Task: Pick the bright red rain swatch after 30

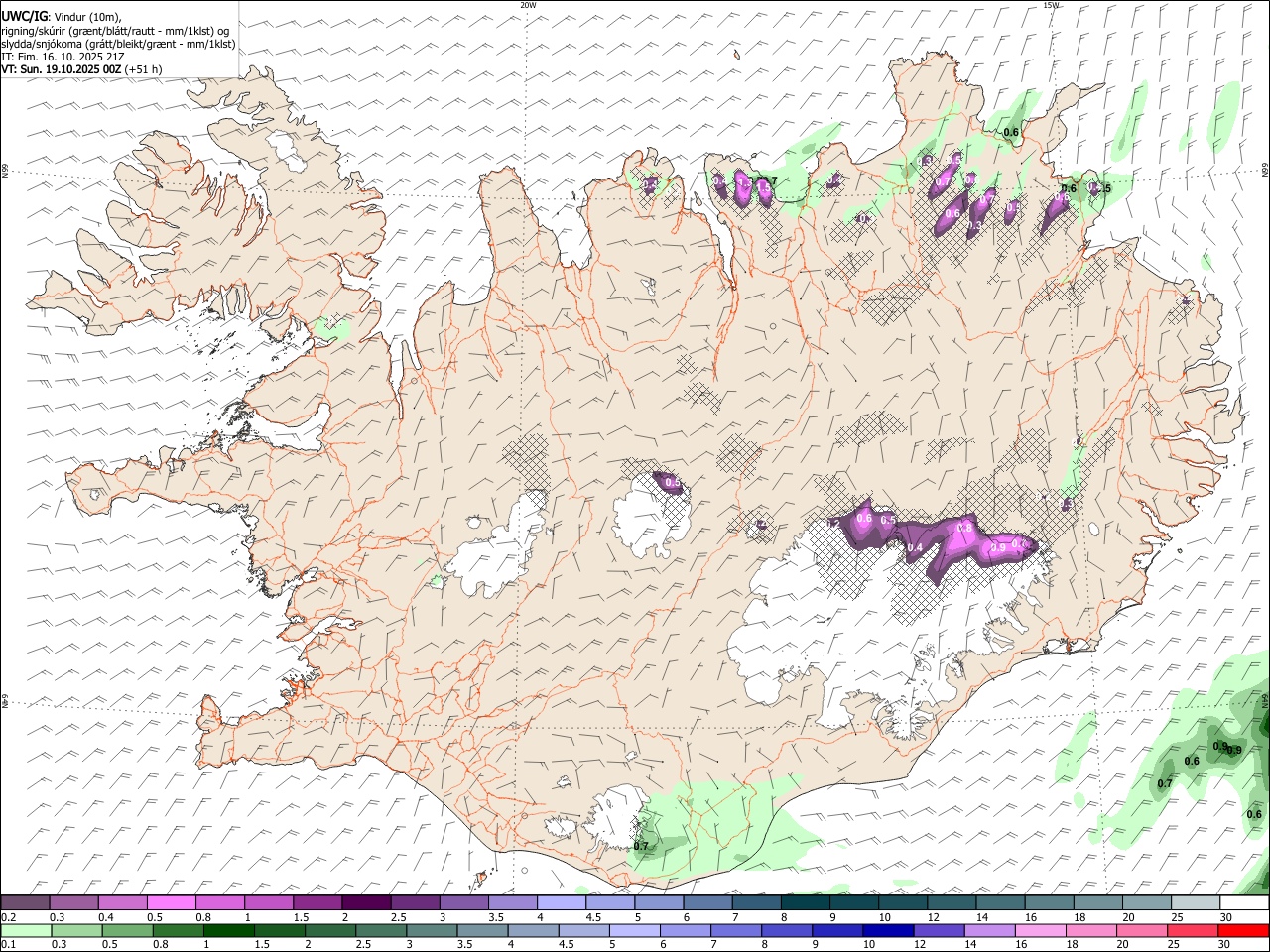Action: tap(1243, 931)
